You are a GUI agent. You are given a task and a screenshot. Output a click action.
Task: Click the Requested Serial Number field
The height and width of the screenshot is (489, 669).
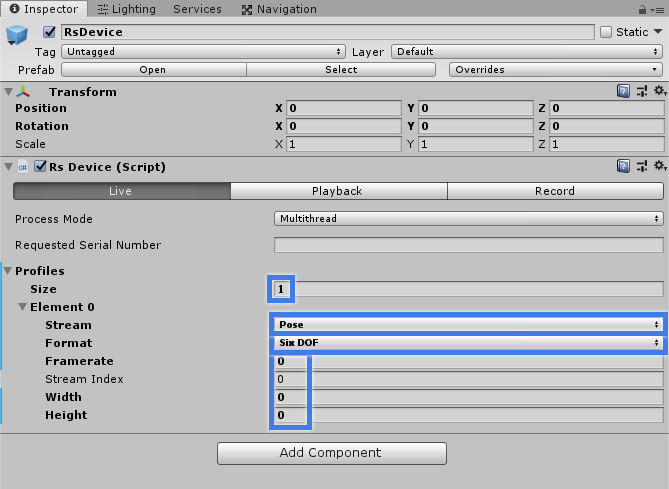(468, 245)
